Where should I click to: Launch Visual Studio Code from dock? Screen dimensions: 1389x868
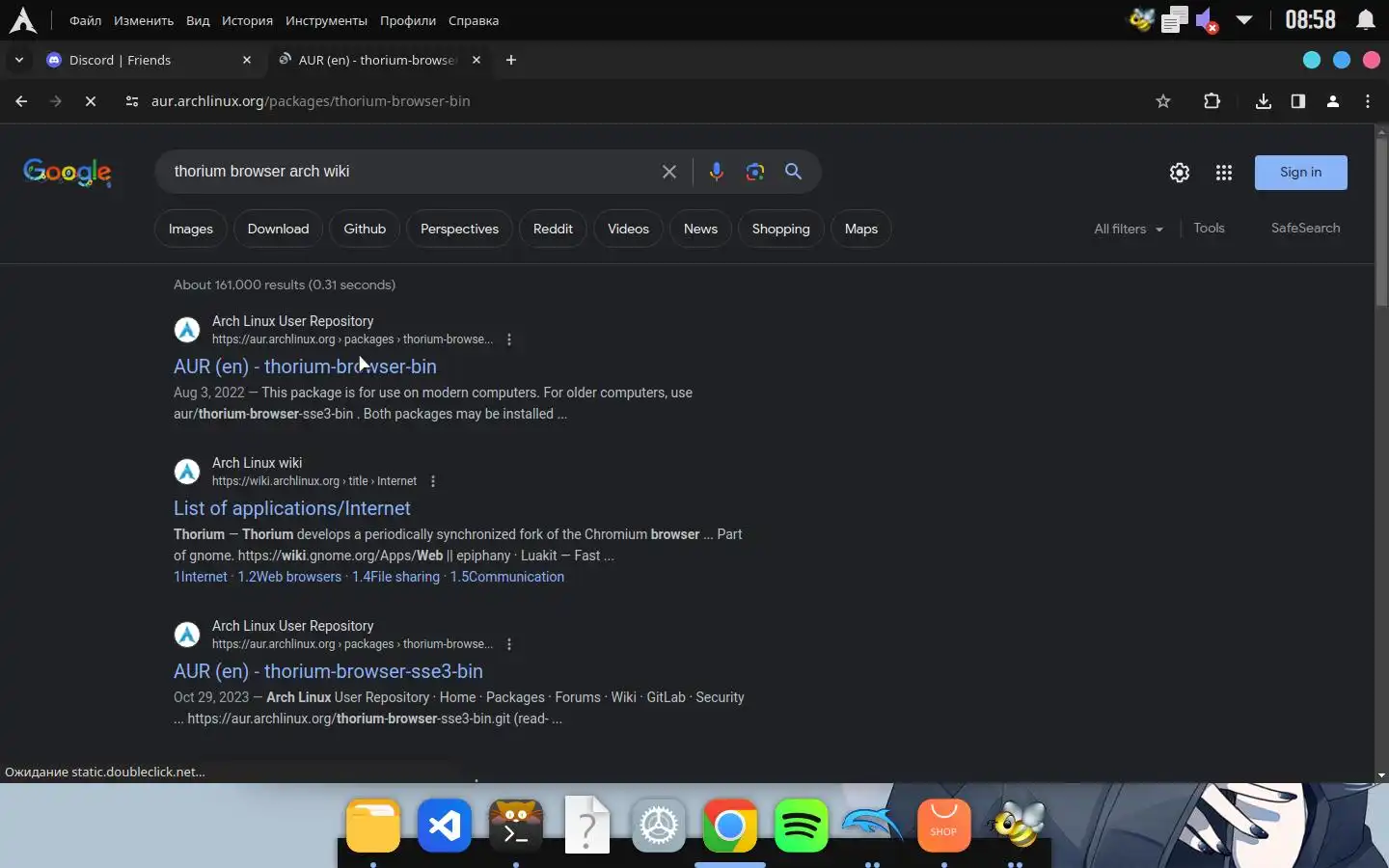(x=445, y=826)
